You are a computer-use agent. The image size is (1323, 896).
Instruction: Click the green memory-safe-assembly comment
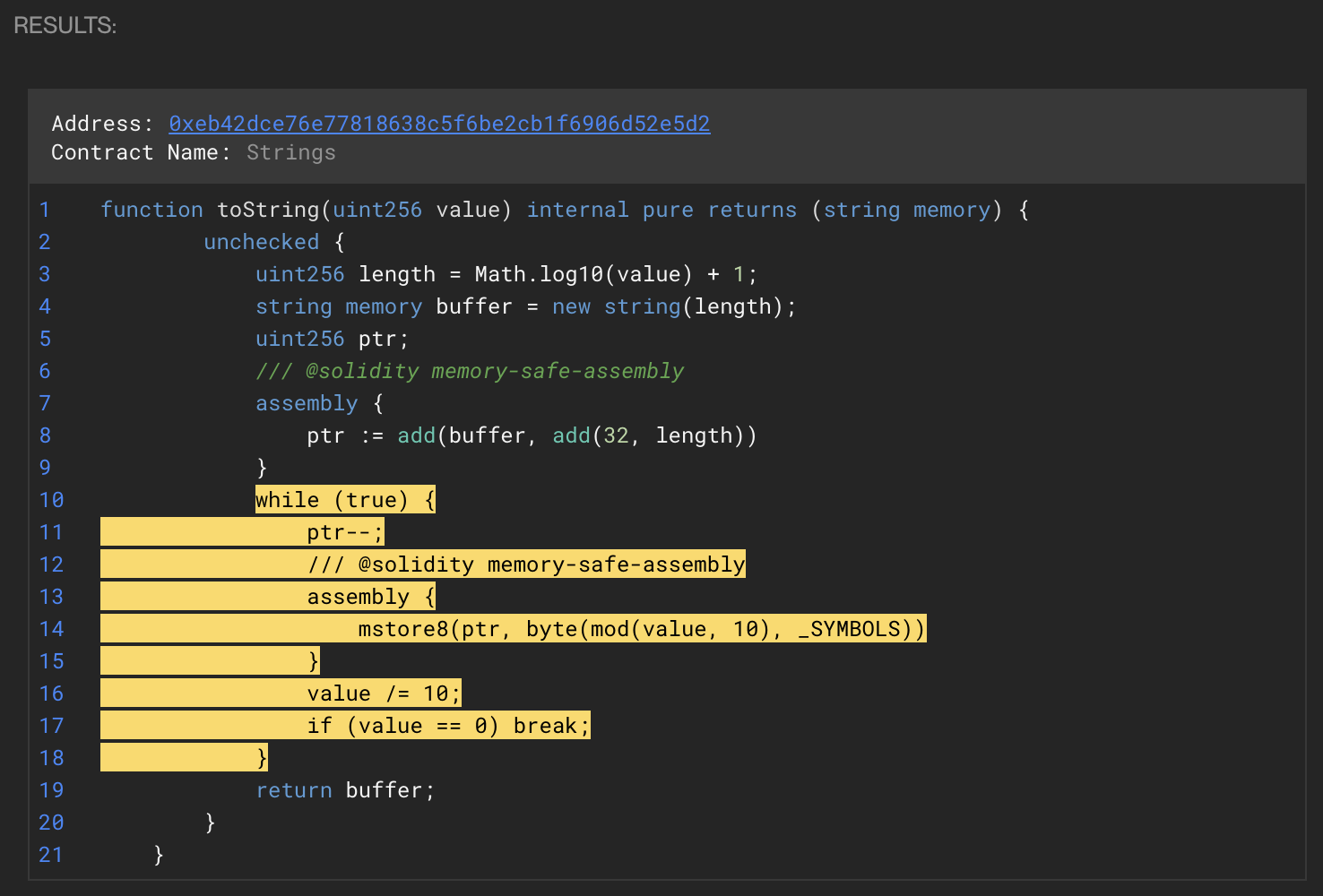(470, 372)
